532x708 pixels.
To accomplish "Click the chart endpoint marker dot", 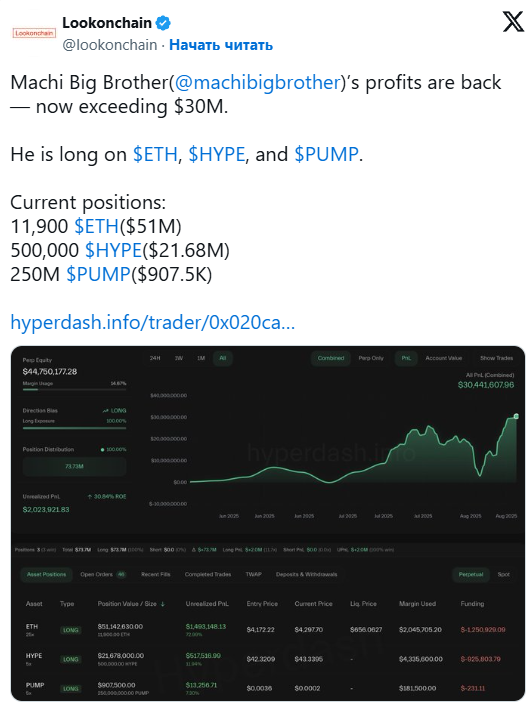I will click(x=516, y=416).
